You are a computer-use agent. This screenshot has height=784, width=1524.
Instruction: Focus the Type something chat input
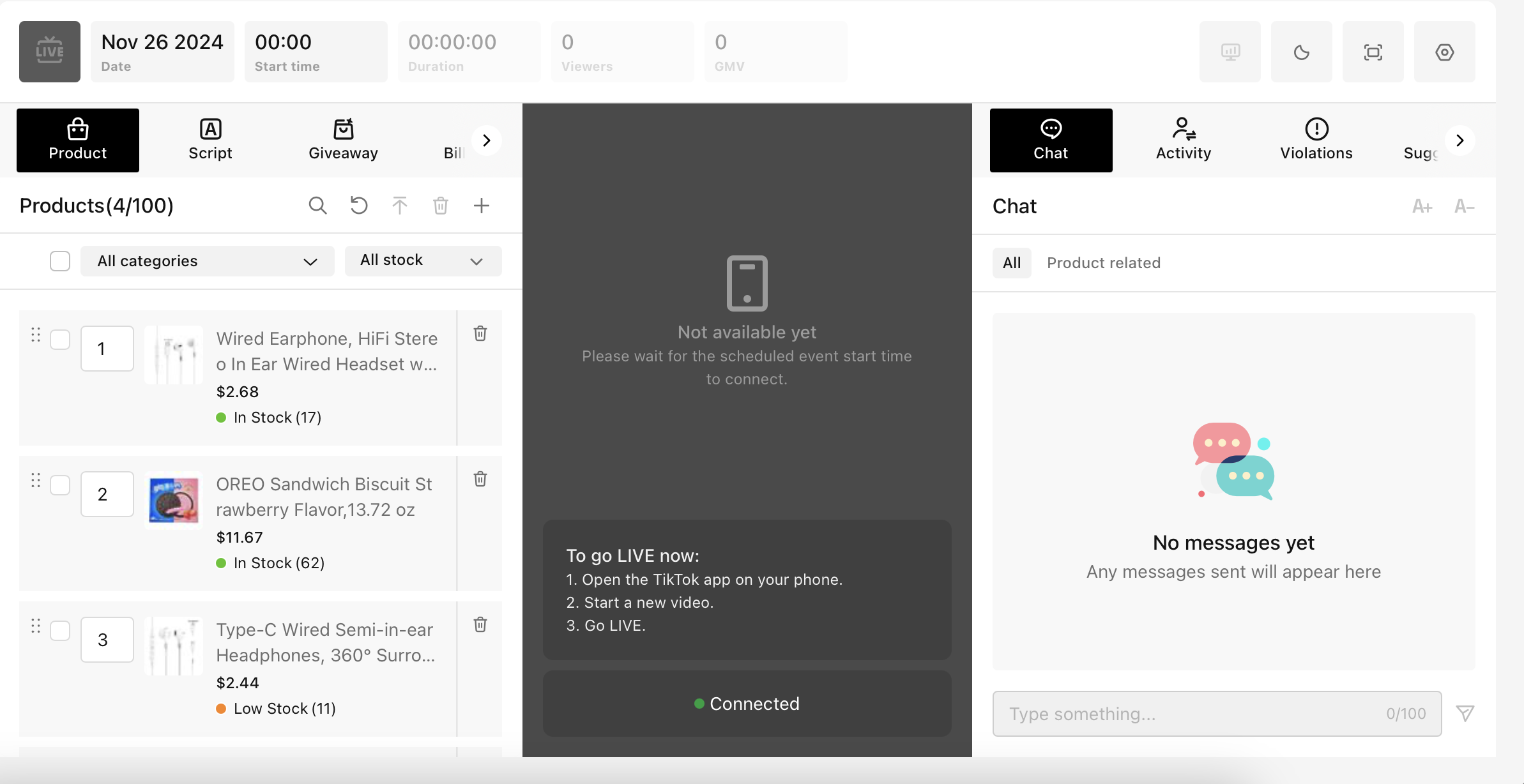coord(1188,714)
